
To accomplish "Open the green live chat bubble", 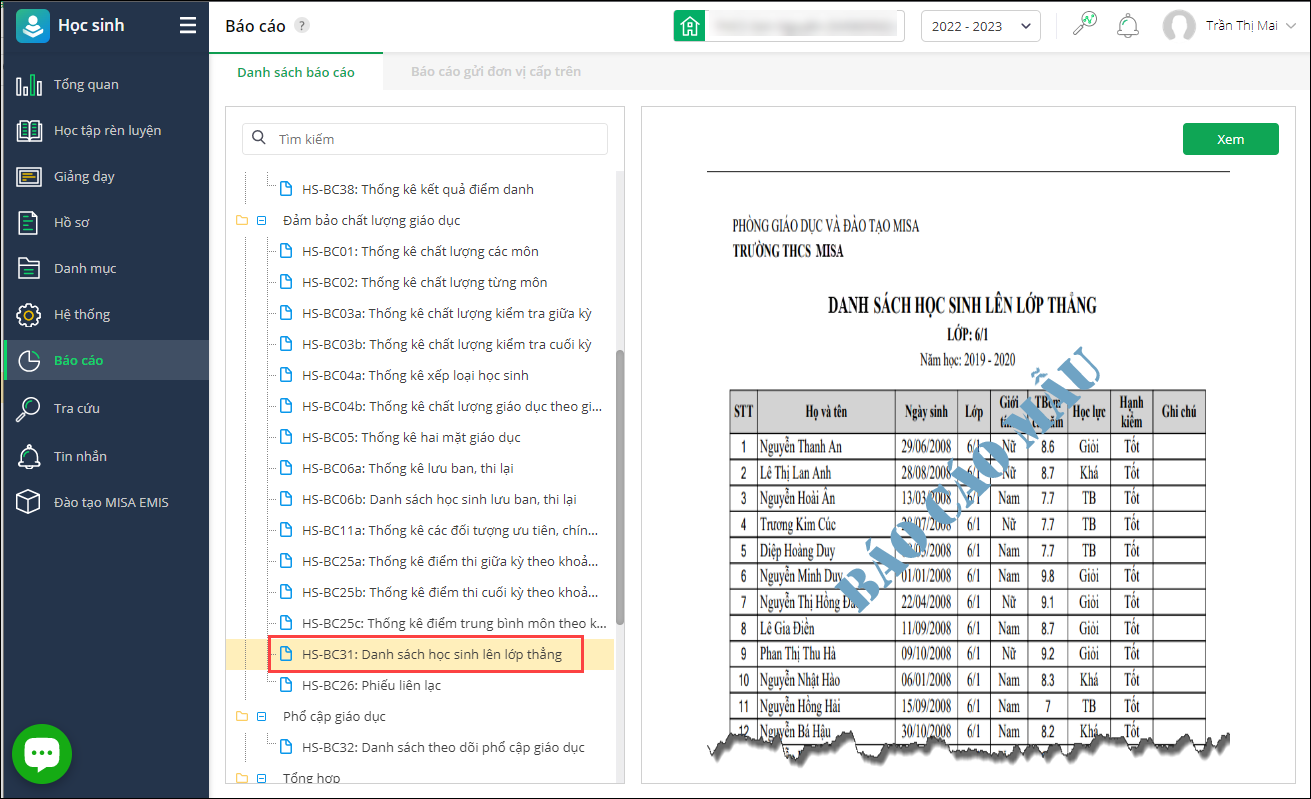I will [x=42, y=754].
